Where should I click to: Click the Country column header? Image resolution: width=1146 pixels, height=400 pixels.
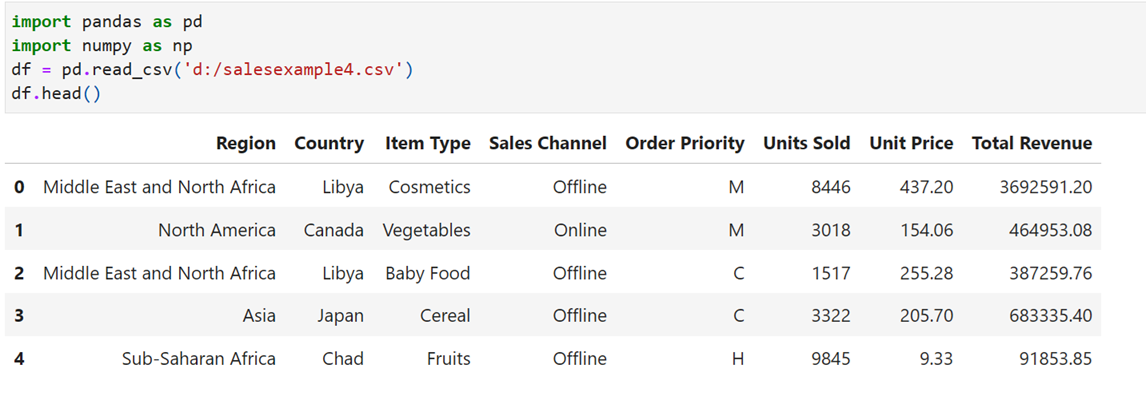point(329,143)
